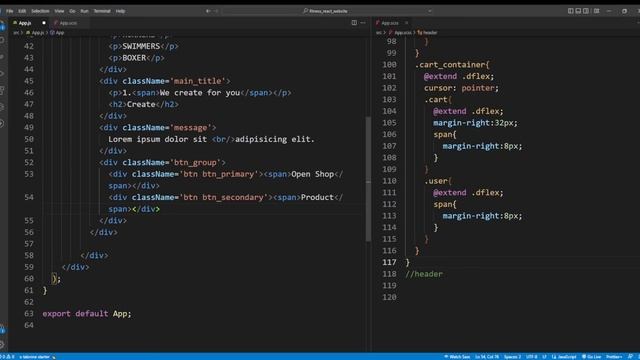Open the File menu
Viewport: 640px width, 360px height.
[10, 11]
